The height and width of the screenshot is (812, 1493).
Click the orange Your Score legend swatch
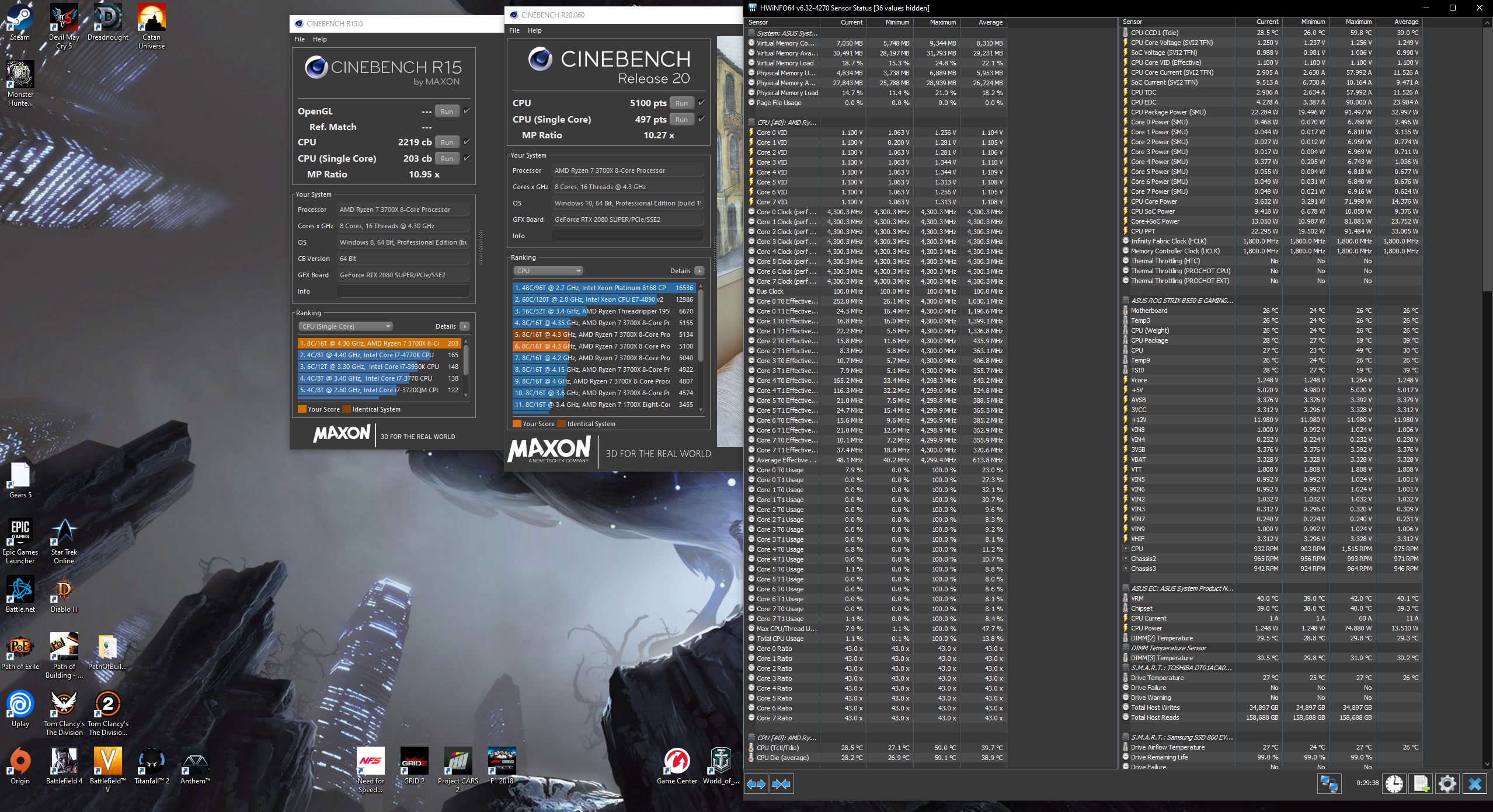point(302,409)
